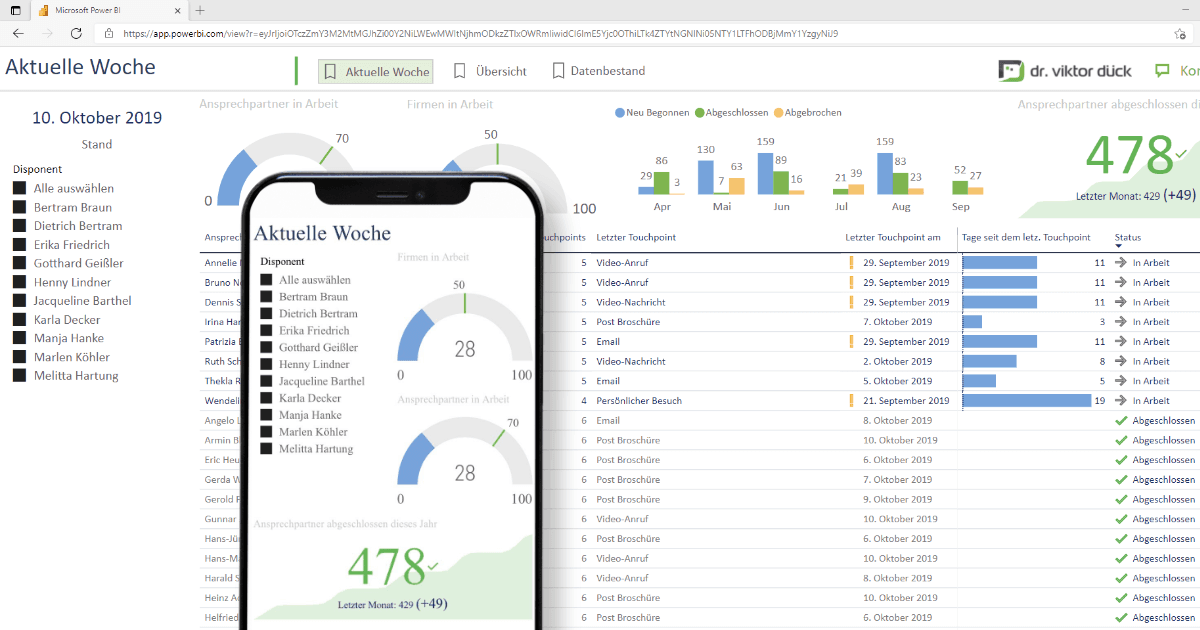
Task: Click the bookmark icon beside Datenbestand
Action: pyautogui.click(x=558, y=72)
